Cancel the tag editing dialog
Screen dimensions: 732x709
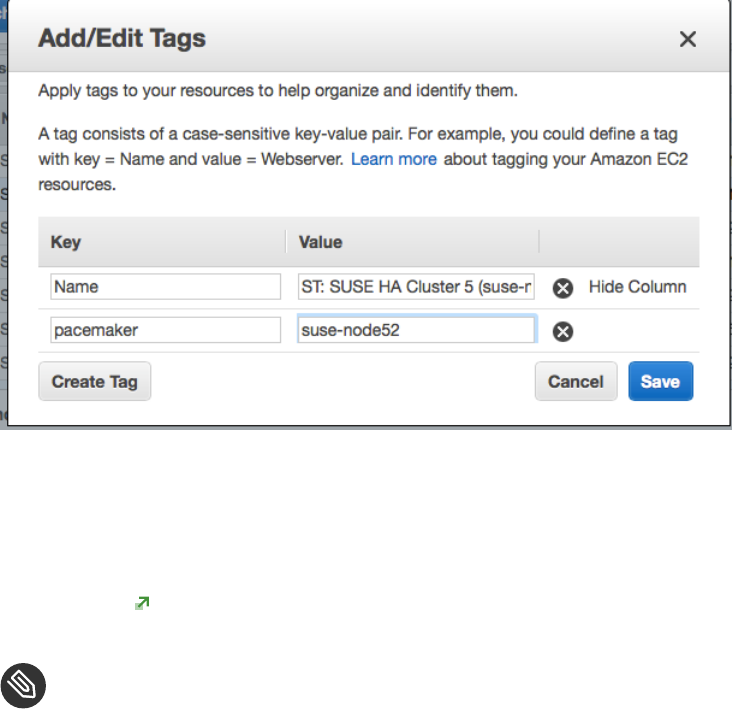pos(575,381)
